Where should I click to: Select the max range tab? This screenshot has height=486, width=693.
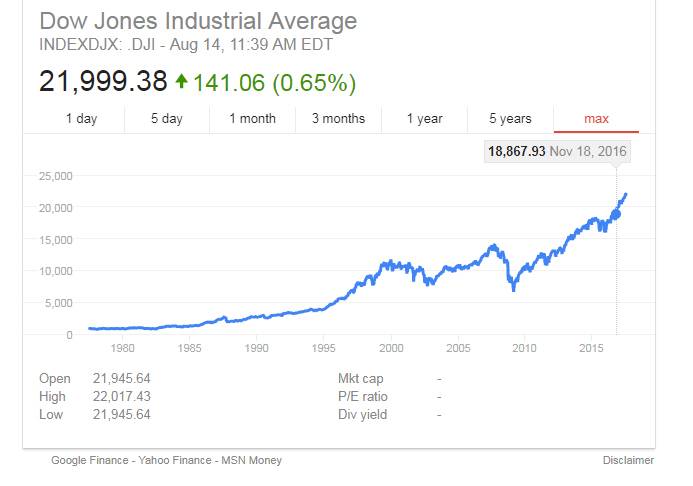(x=596, y=118)
